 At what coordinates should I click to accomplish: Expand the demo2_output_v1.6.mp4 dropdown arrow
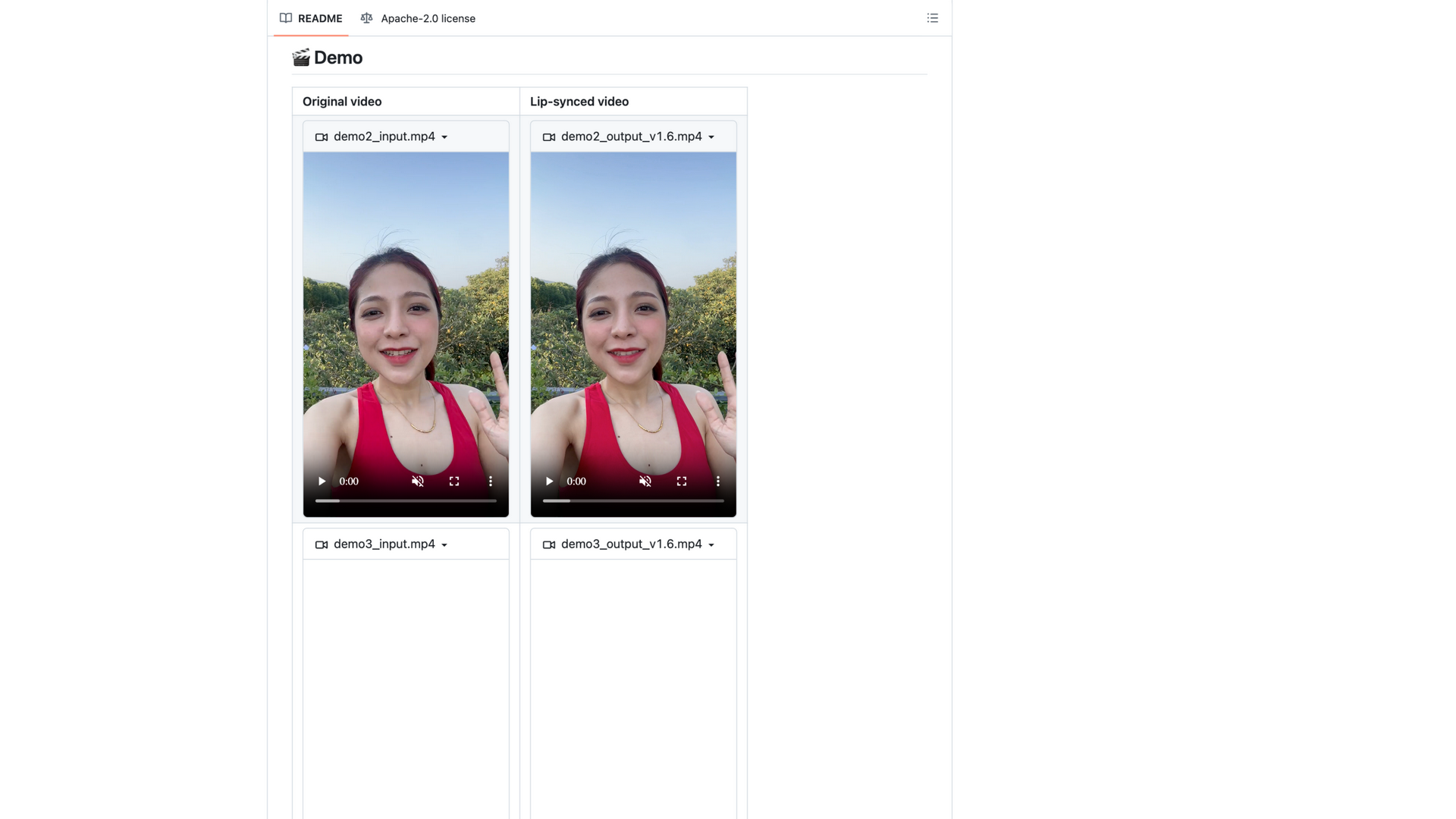[x=711, y=137]
